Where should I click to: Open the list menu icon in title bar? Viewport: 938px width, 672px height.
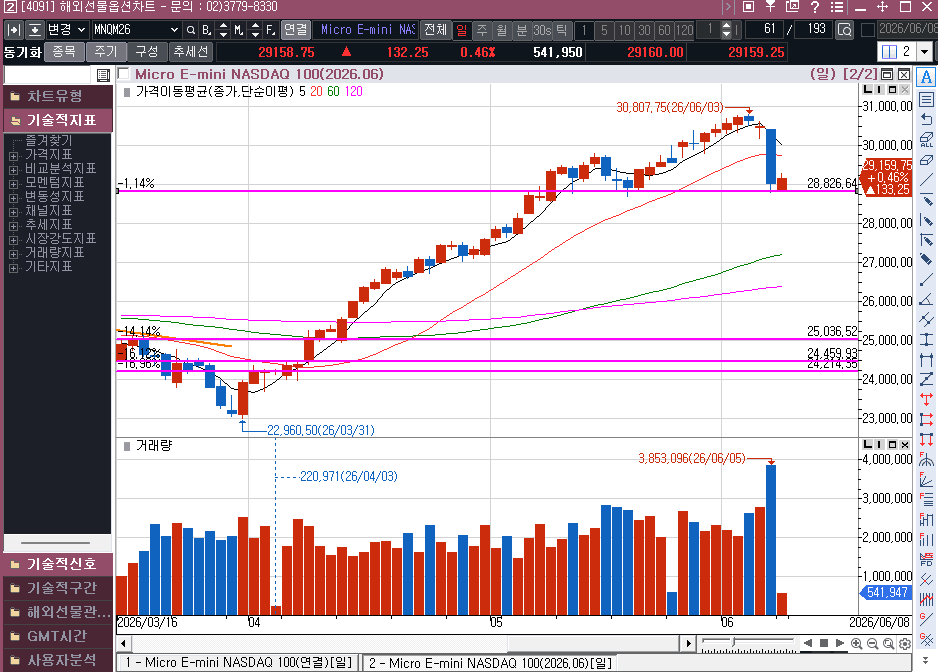click(837, 7)
